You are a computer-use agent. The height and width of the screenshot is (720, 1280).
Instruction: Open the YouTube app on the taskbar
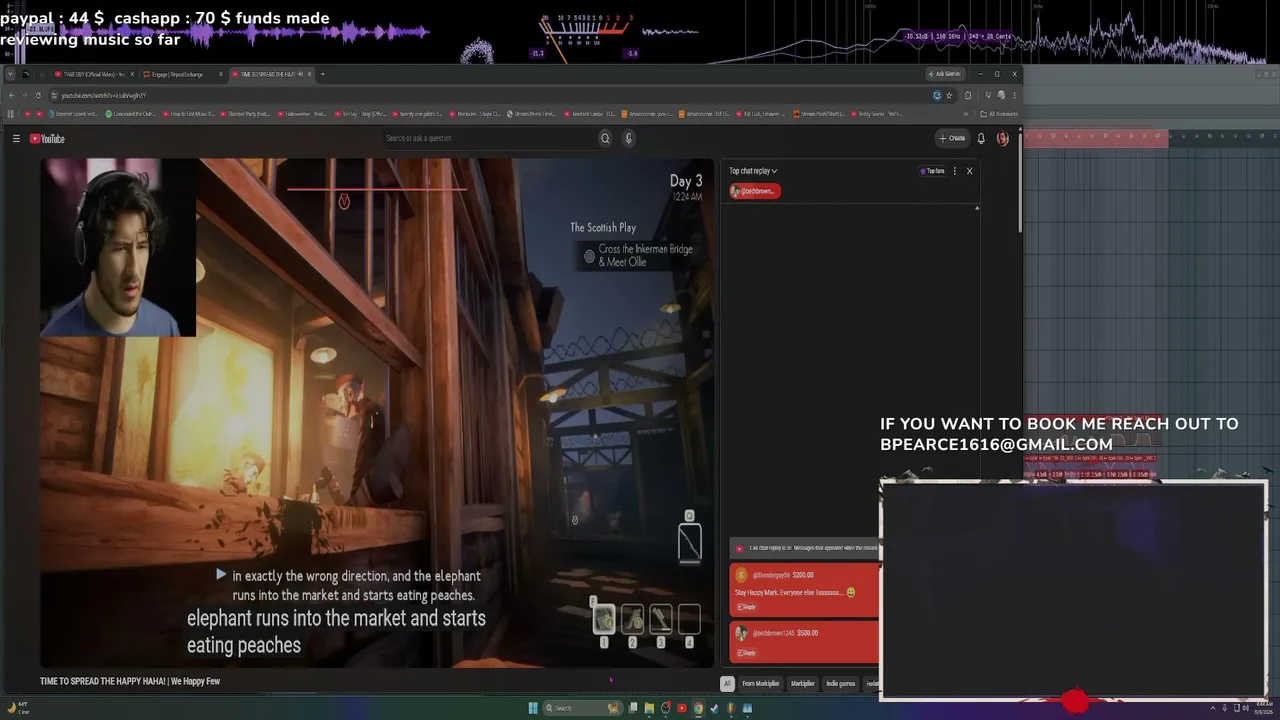[x=682, y=708]
